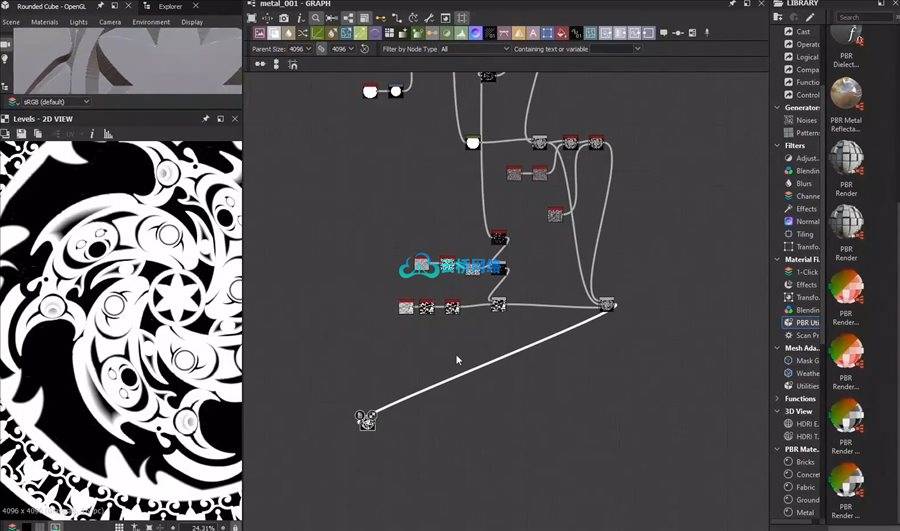Image resolution: width=900 pixels, height=531 pixels.
Task: Click the camera screenshot icon in graph toolbar
Action: tap(284, 18)
